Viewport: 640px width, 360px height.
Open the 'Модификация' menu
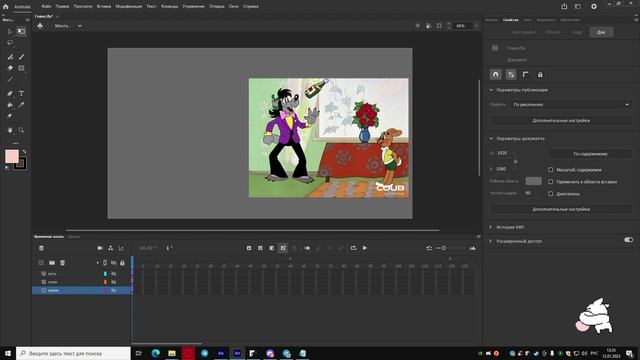pos(129,7)
